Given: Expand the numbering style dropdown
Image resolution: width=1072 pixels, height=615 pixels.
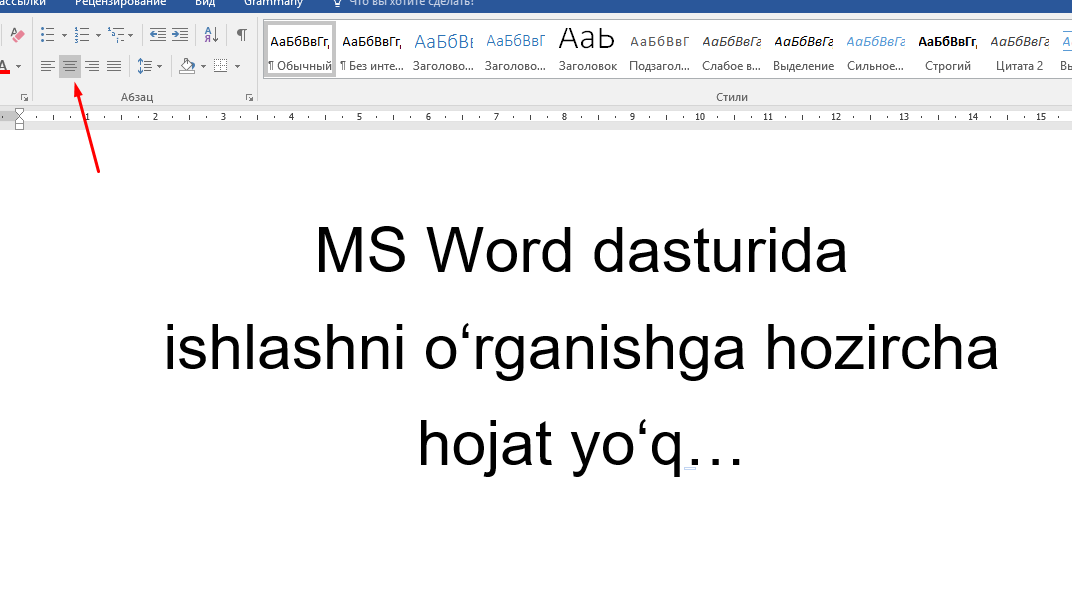Looking at the screenshot, I should point(98,35).
